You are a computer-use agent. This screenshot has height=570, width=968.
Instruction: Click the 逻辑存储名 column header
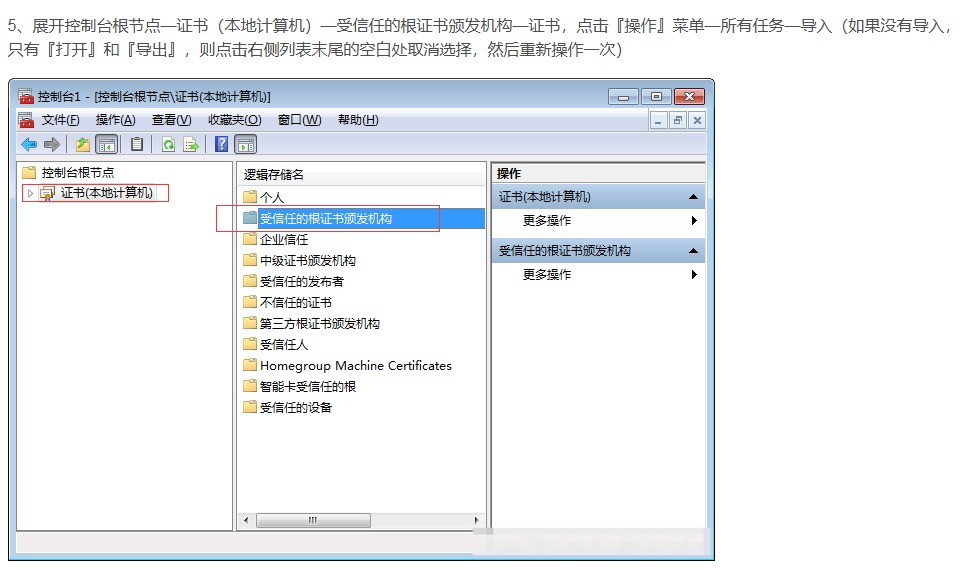click(x=274, y=174)
